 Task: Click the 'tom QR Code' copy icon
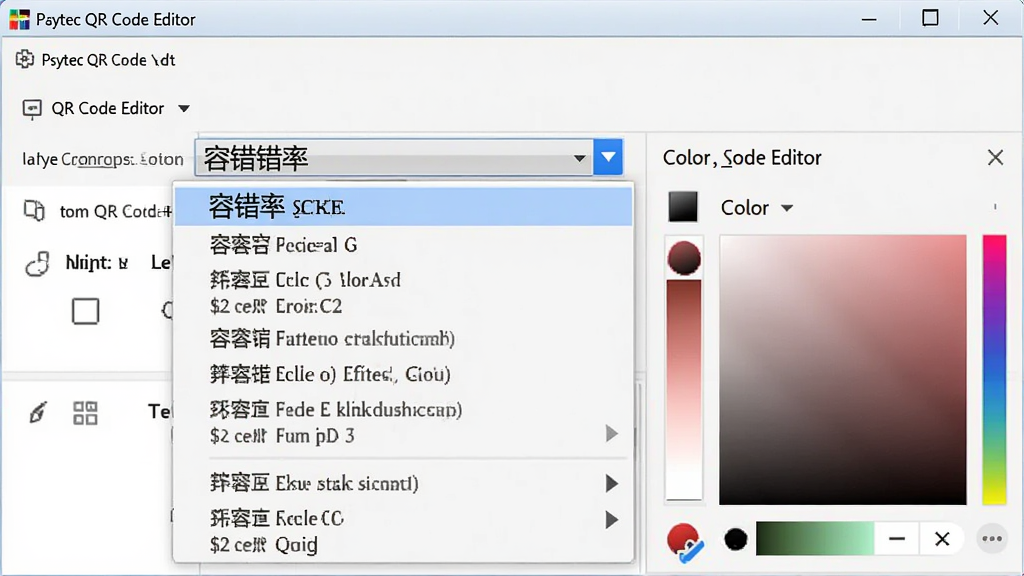click(34, 210)
